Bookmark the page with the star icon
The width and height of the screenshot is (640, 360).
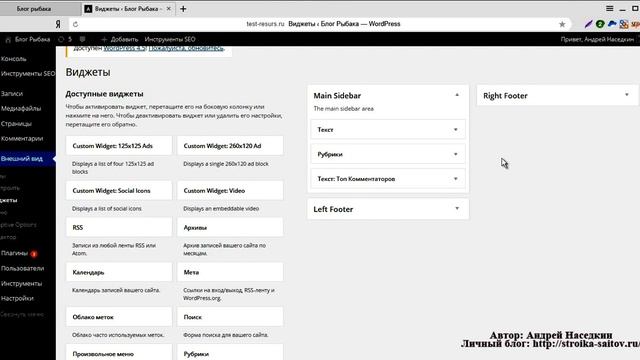pos(562,24)
